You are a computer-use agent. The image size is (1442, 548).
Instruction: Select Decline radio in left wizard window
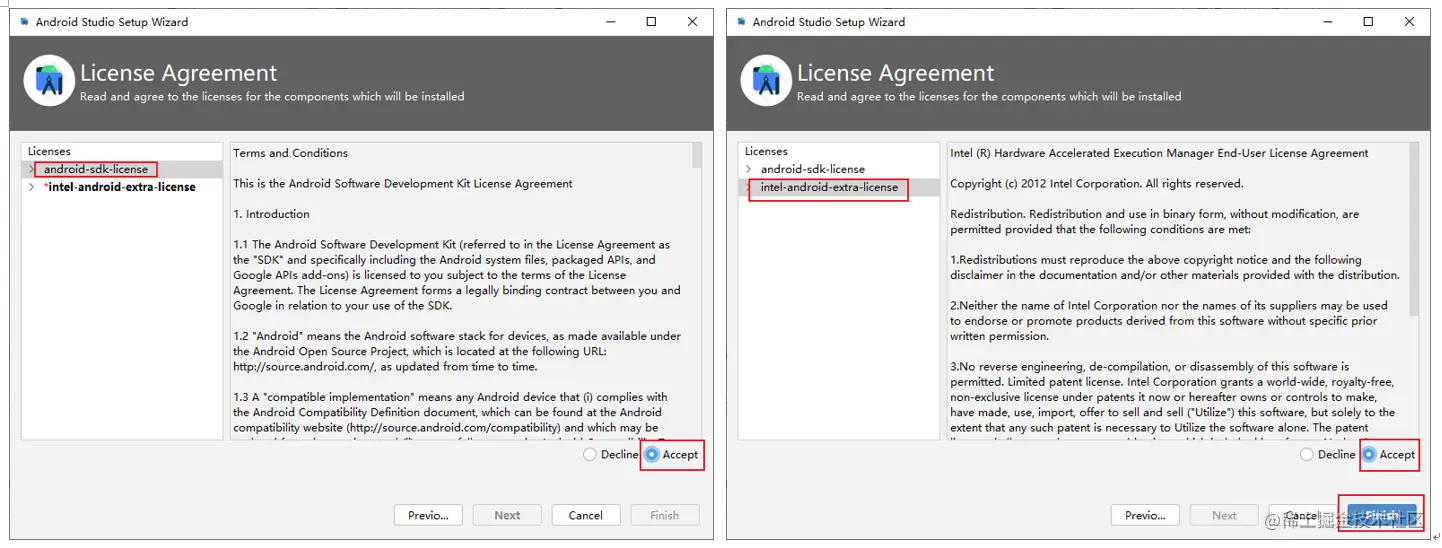tap(590, 454)
